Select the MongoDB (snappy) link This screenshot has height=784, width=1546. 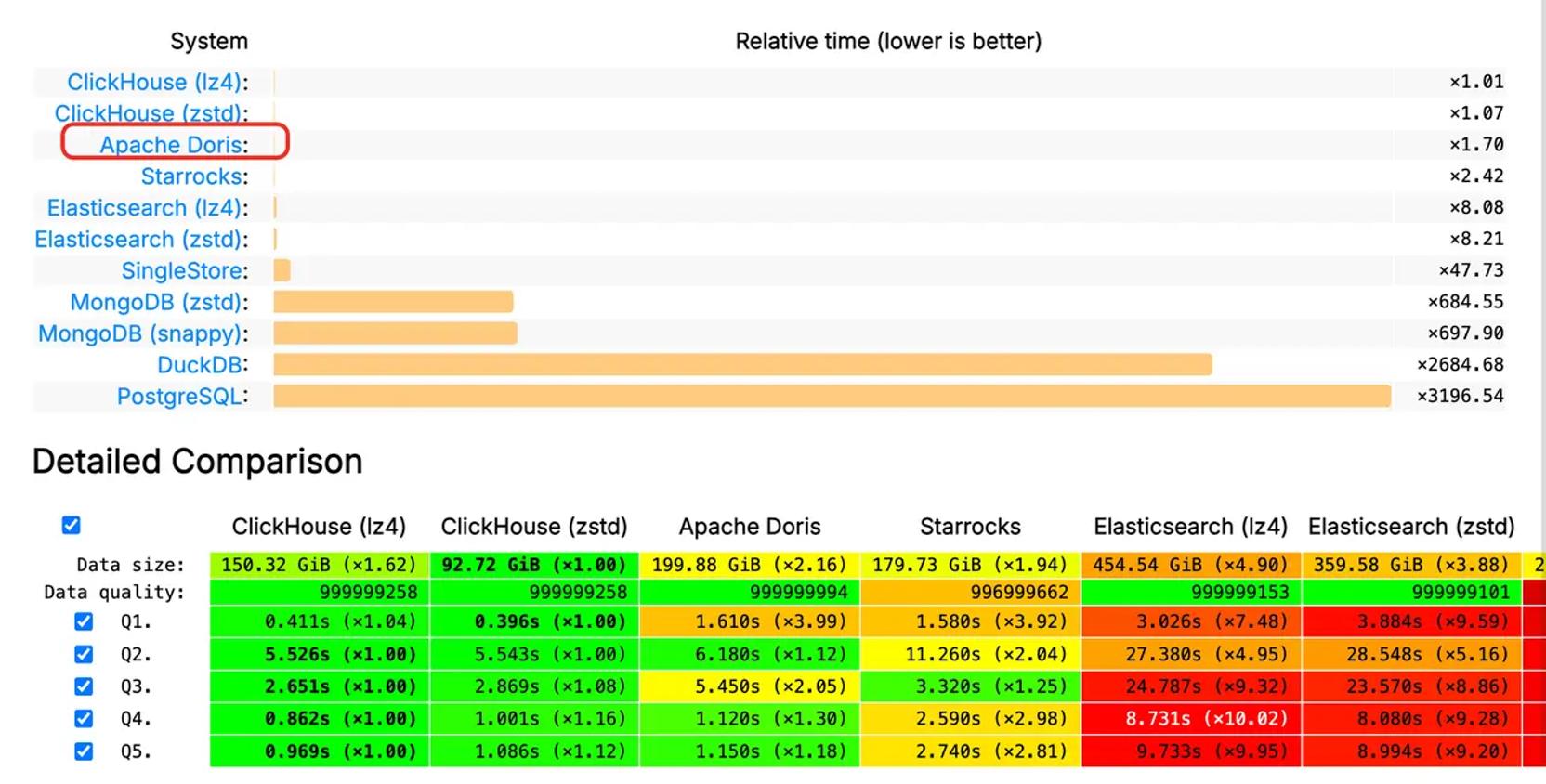tap(140, 333)
